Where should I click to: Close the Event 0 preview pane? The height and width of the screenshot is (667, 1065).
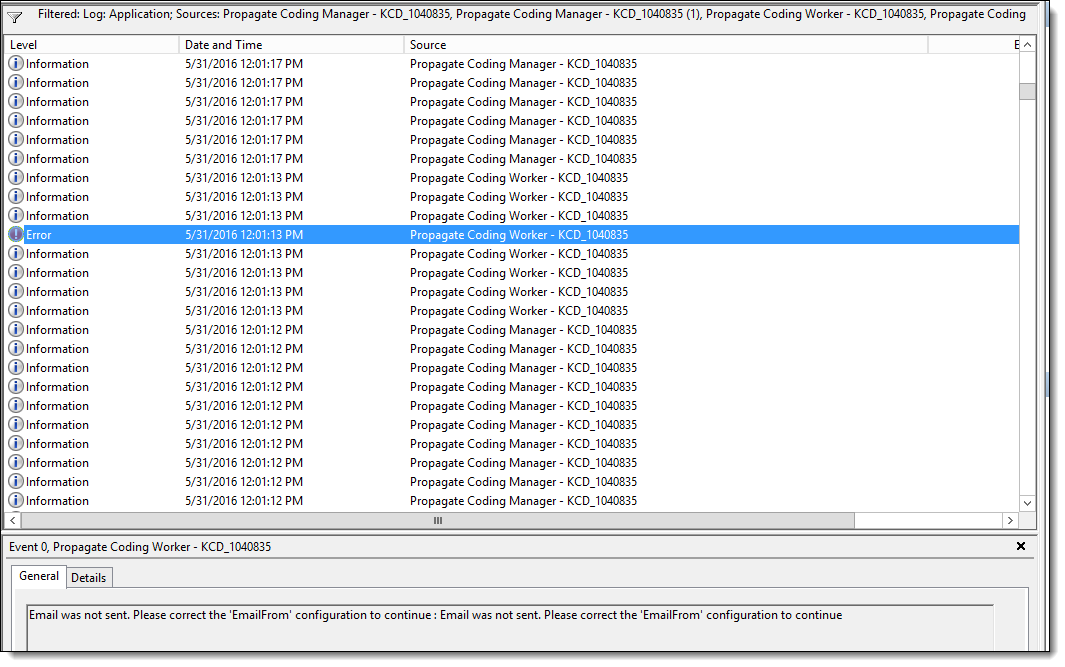click(x=1021, y=547)
